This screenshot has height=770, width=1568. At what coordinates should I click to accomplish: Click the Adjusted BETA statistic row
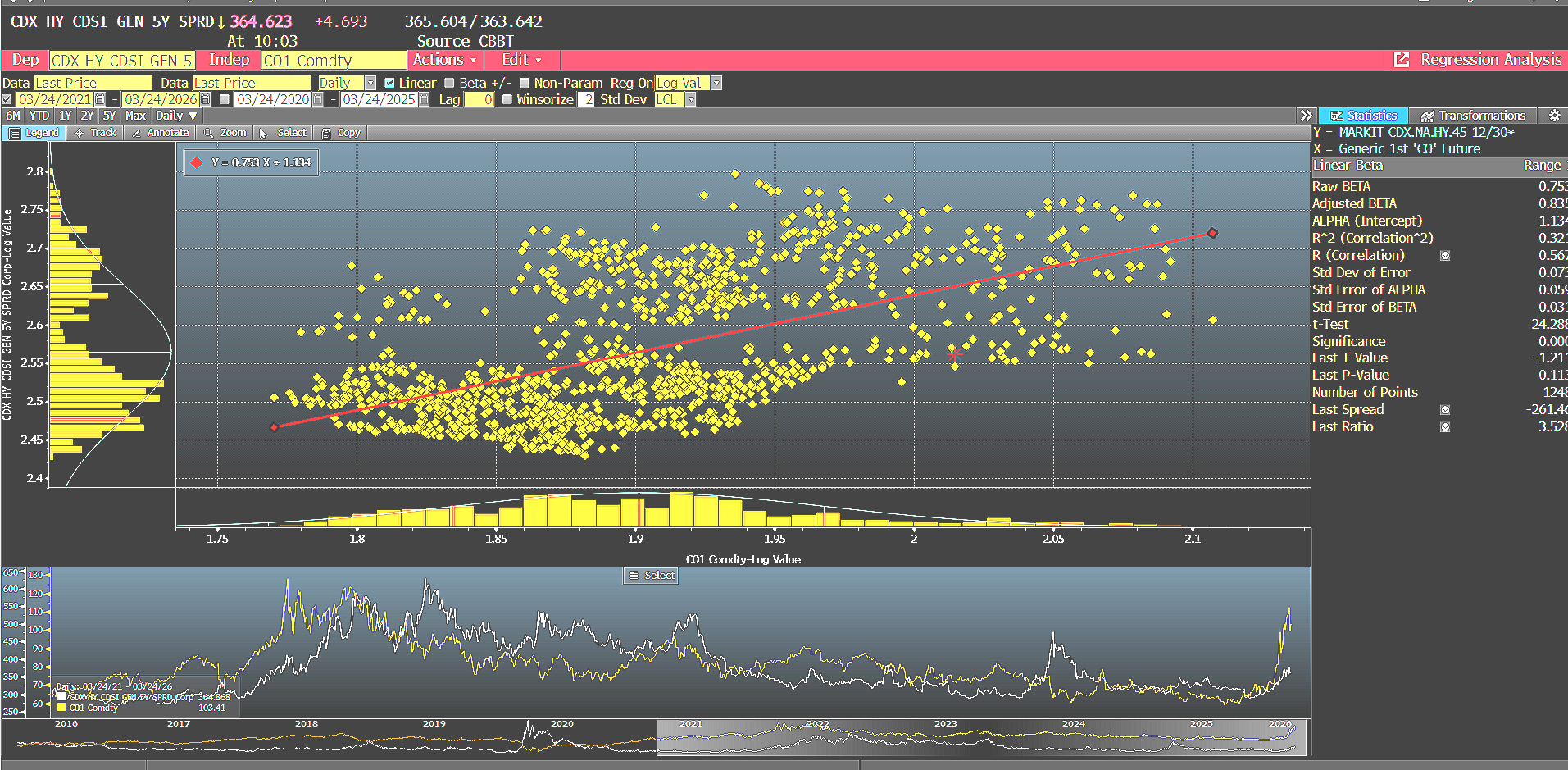(x=1439, y=204)
